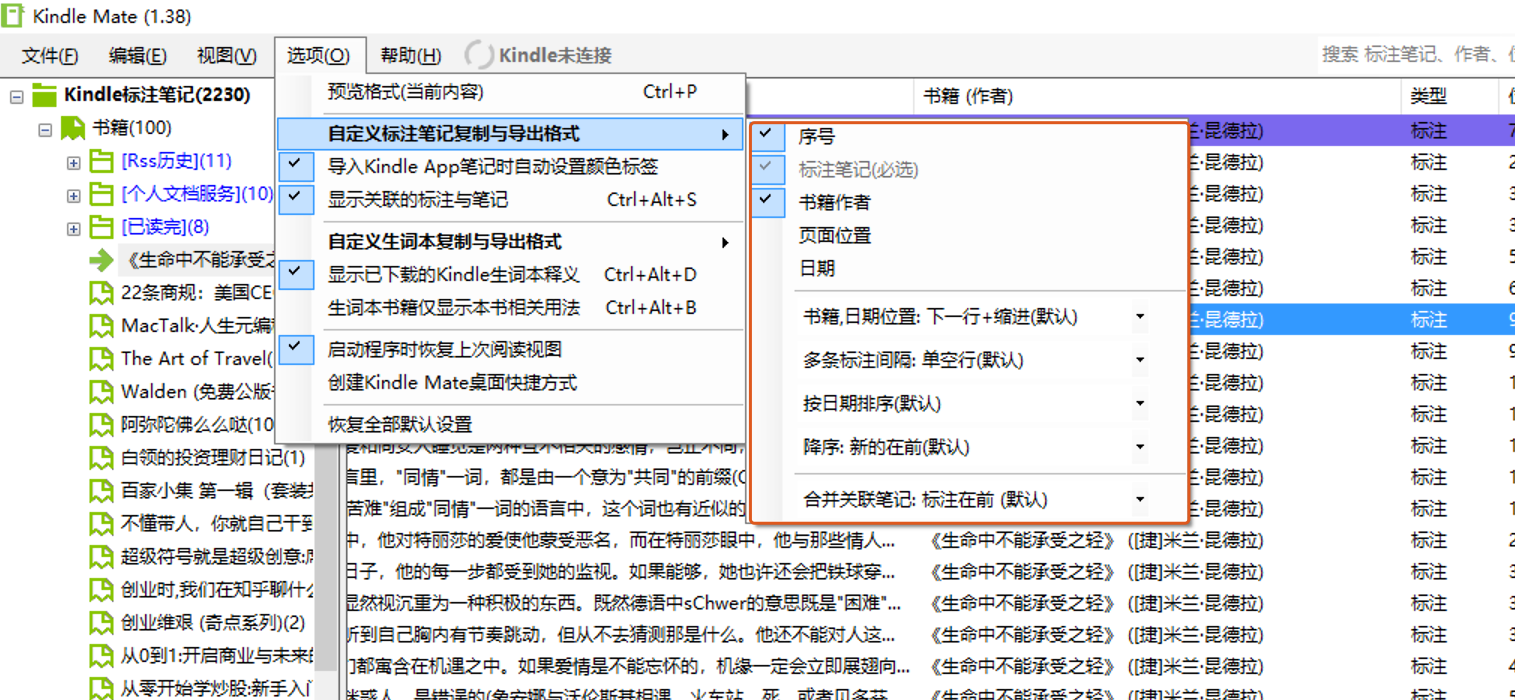Click the bookmark icon next to Walden
The image size is (1515, 700).
click(x=101, y=391)
